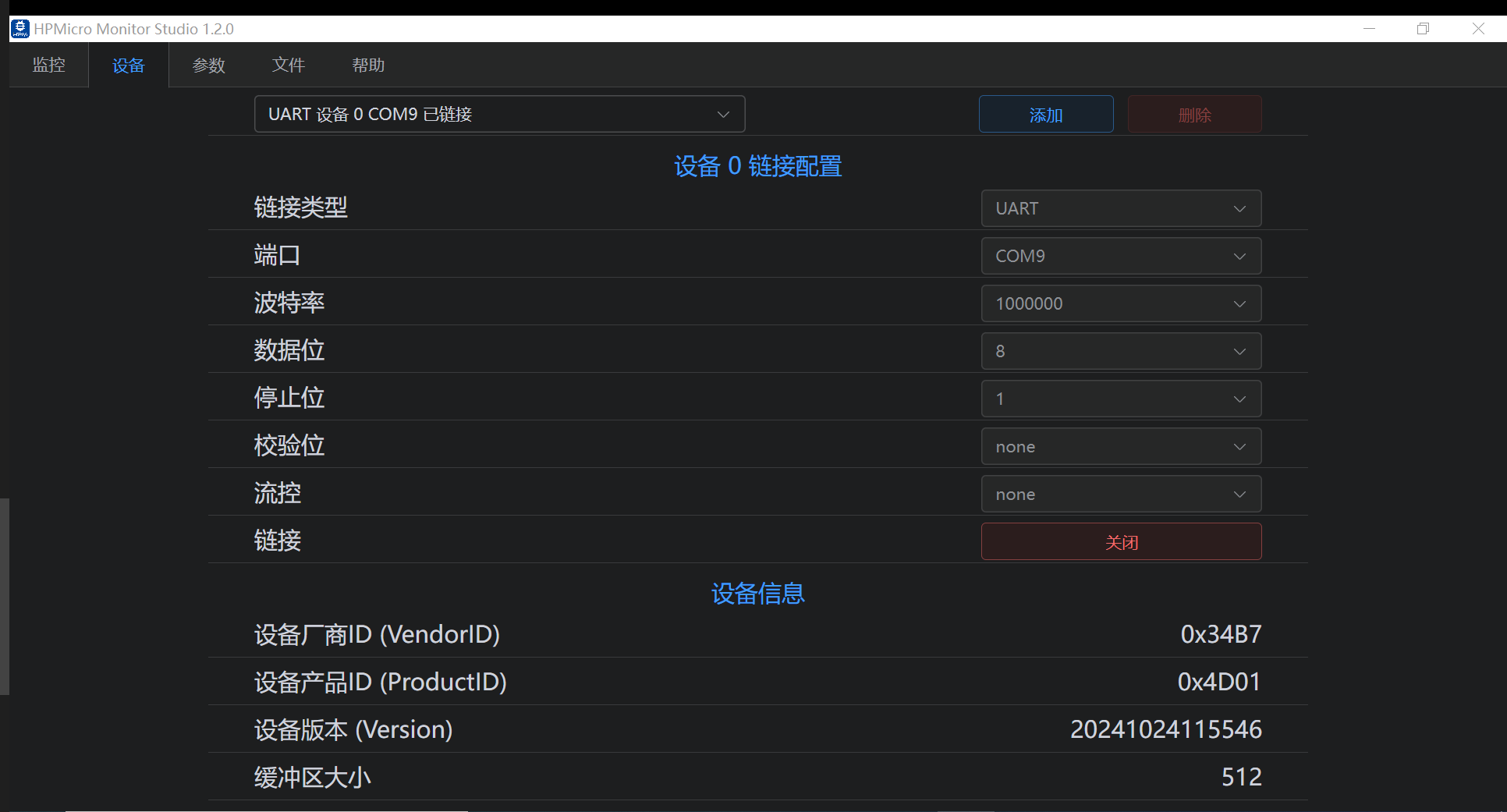Click the buffer size value 512
The image size is (1507, 812).
pyautogui.click(x=1242, y=778)
